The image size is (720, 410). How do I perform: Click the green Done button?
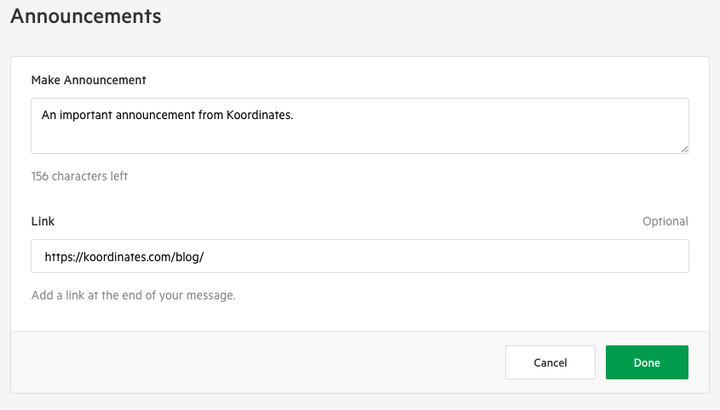click(x=646, y=362)
